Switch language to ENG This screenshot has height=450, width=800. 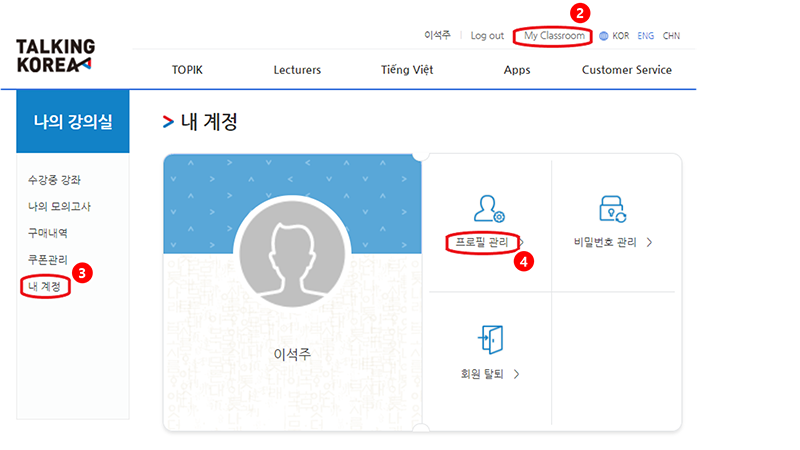tap(645, 36)
